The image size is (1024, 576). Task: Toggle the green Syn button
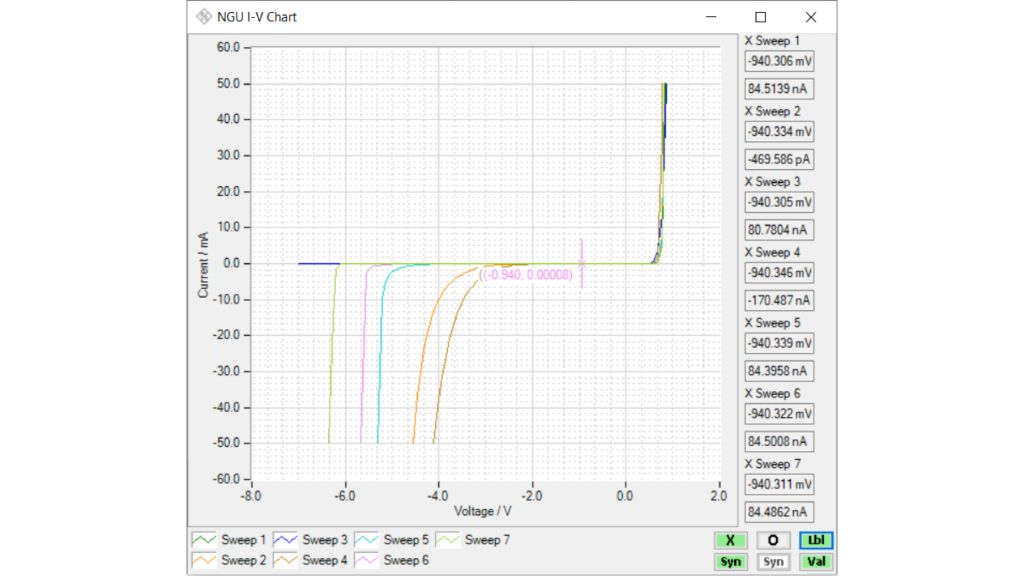(731, 562)
